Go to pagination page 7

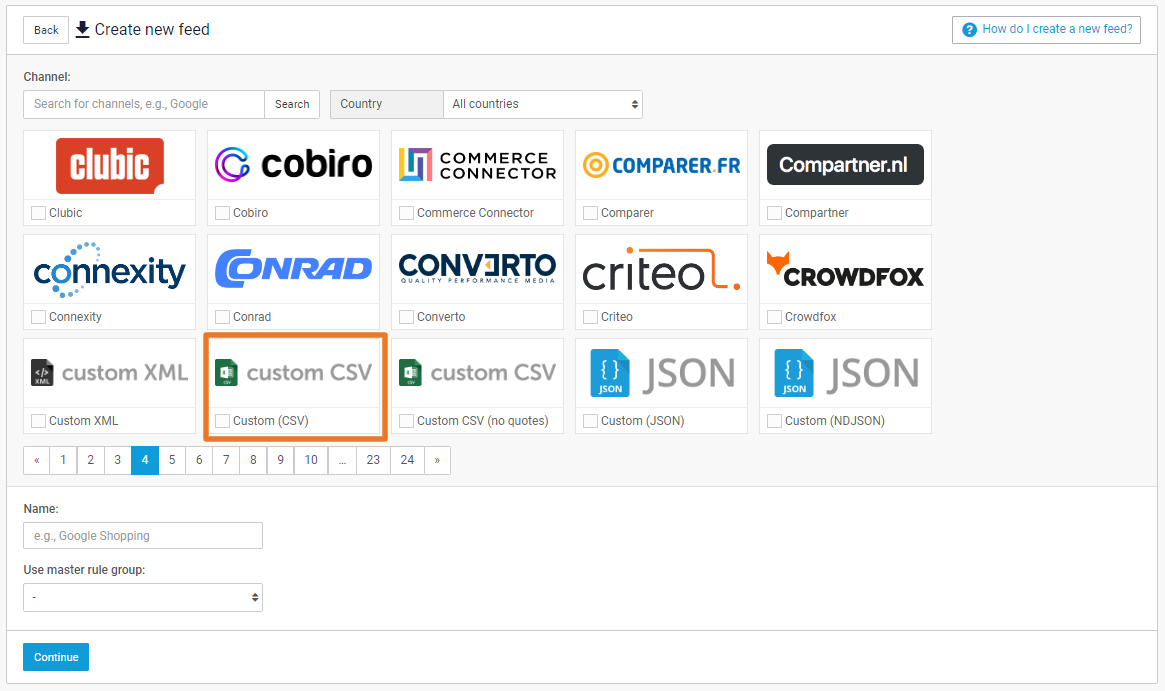[x=226, y=460]
